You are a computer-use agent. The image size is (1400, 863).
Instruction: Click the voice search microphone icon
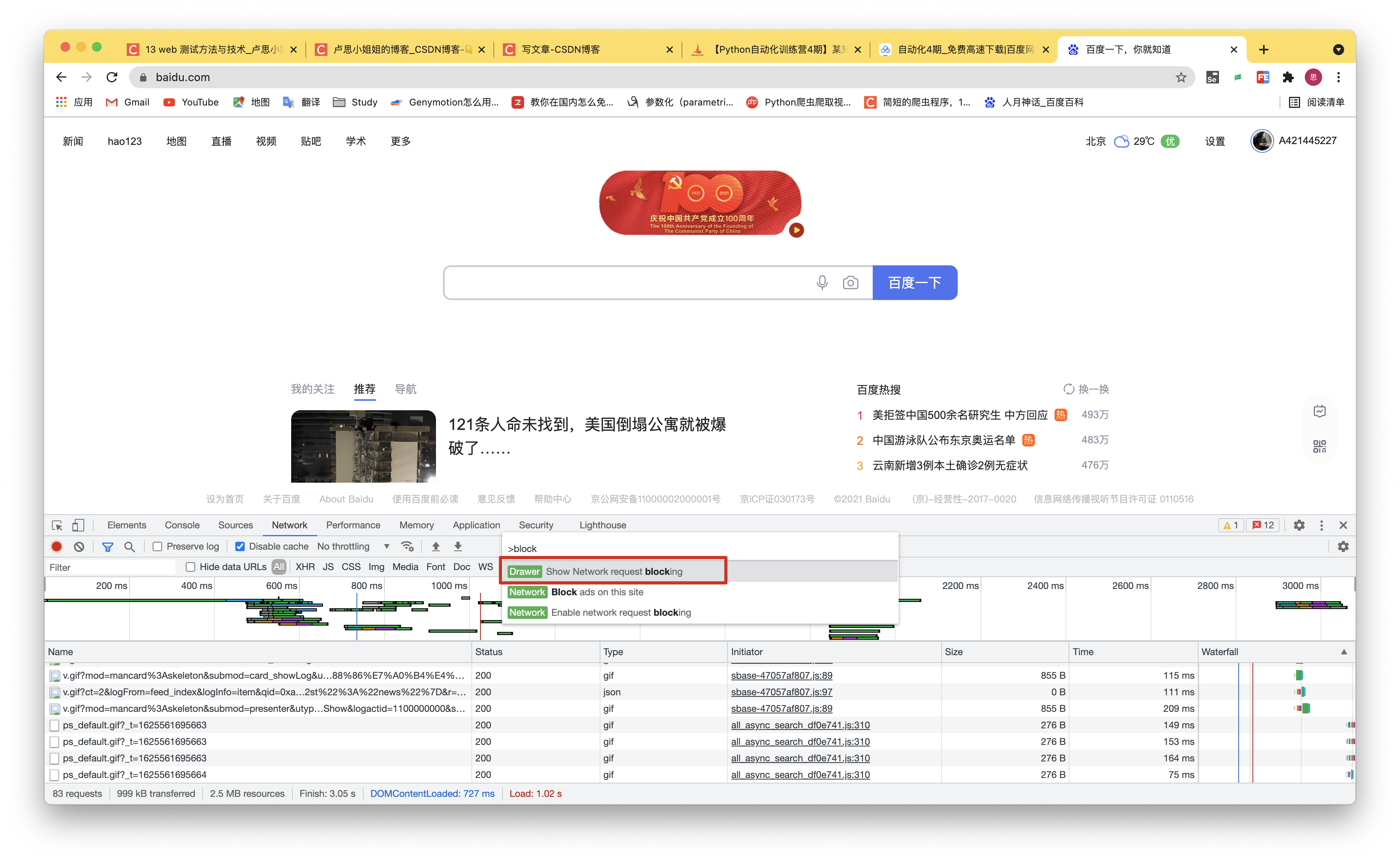click(x=822, y=283)
